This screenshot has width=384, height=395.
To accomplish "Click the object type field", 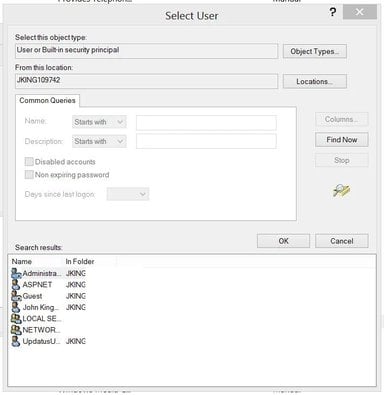I will [x=146, y=51].
